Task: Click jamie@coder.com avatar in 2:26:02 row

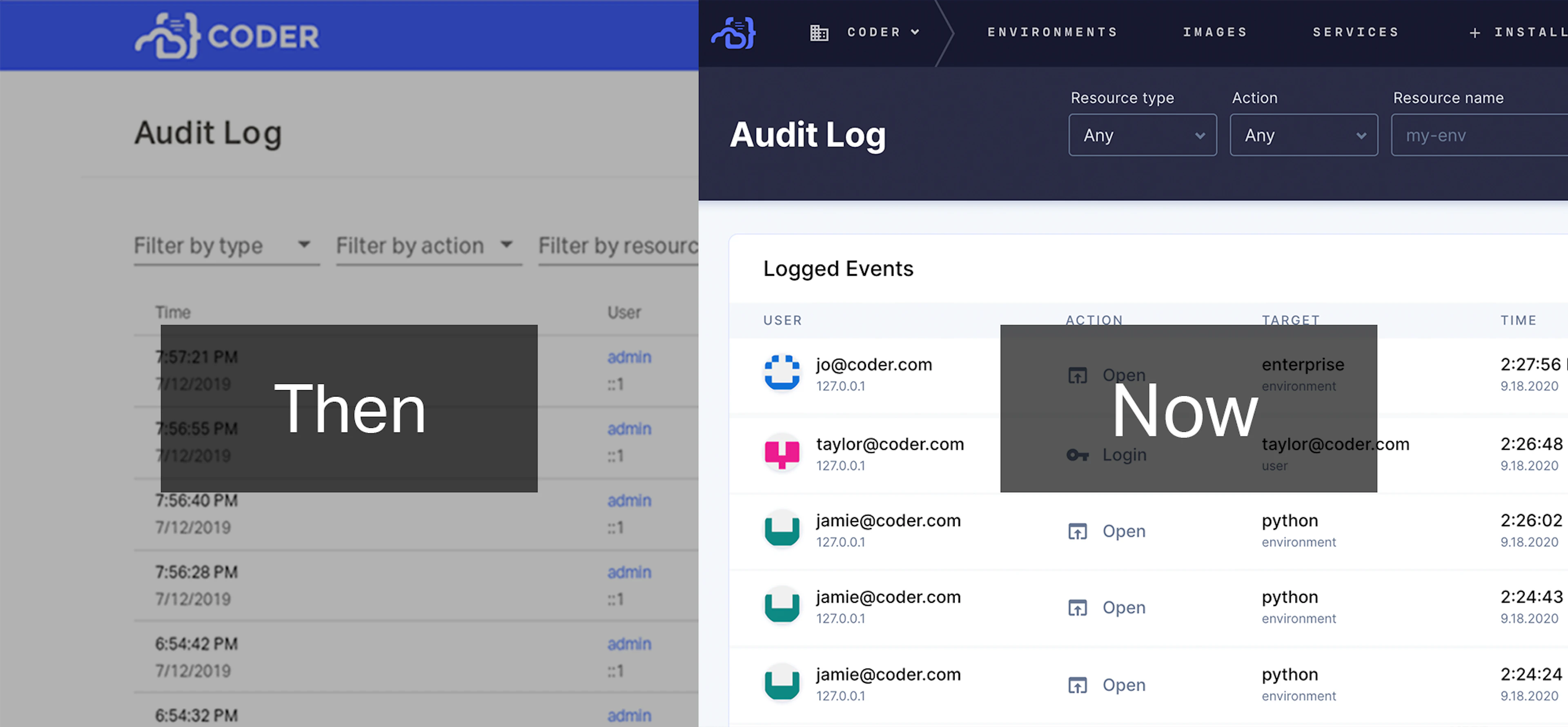Action: point(782,529)
